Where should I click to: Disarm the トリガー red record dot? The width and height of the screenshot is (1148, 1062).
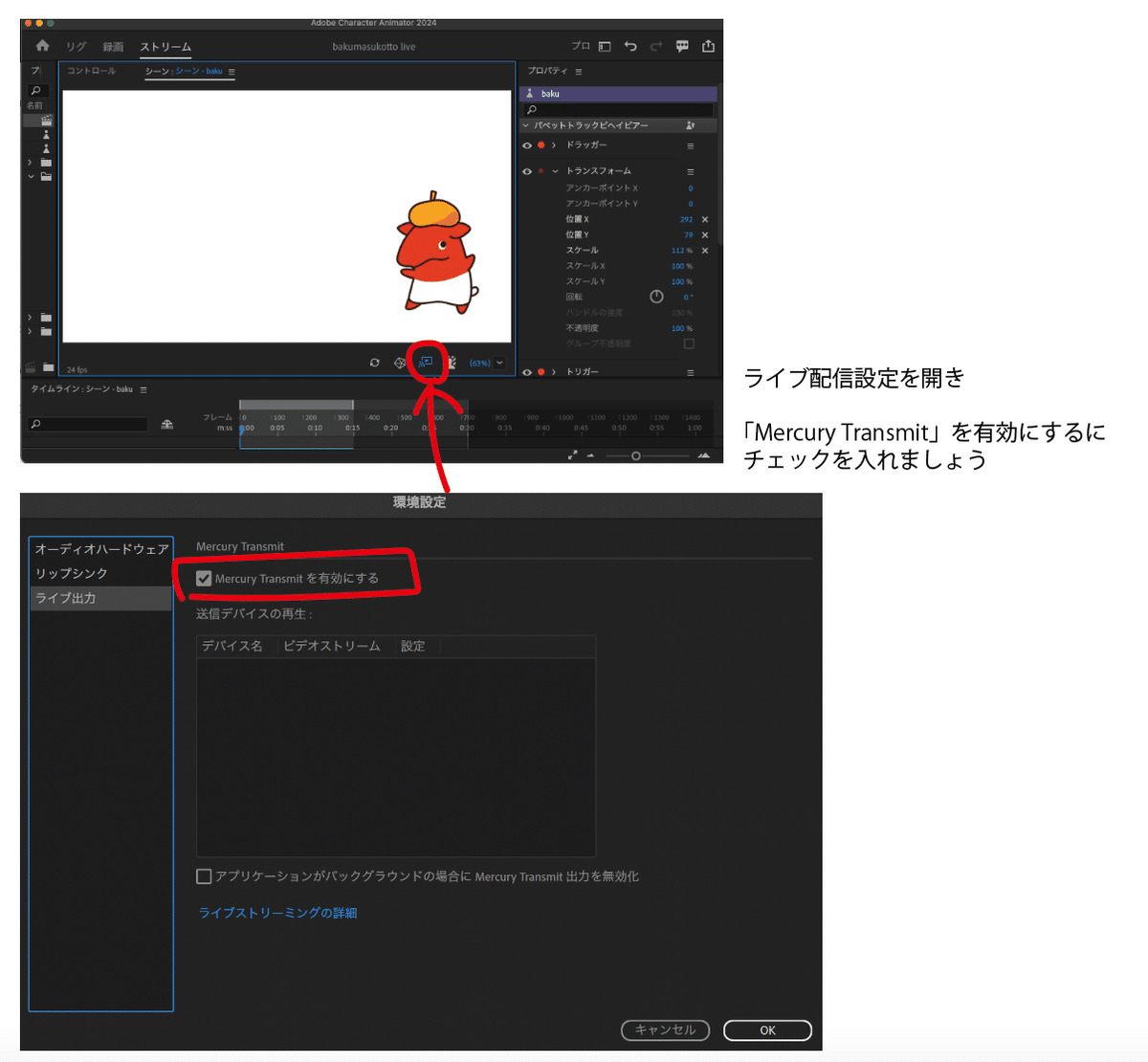pos(541,372)
